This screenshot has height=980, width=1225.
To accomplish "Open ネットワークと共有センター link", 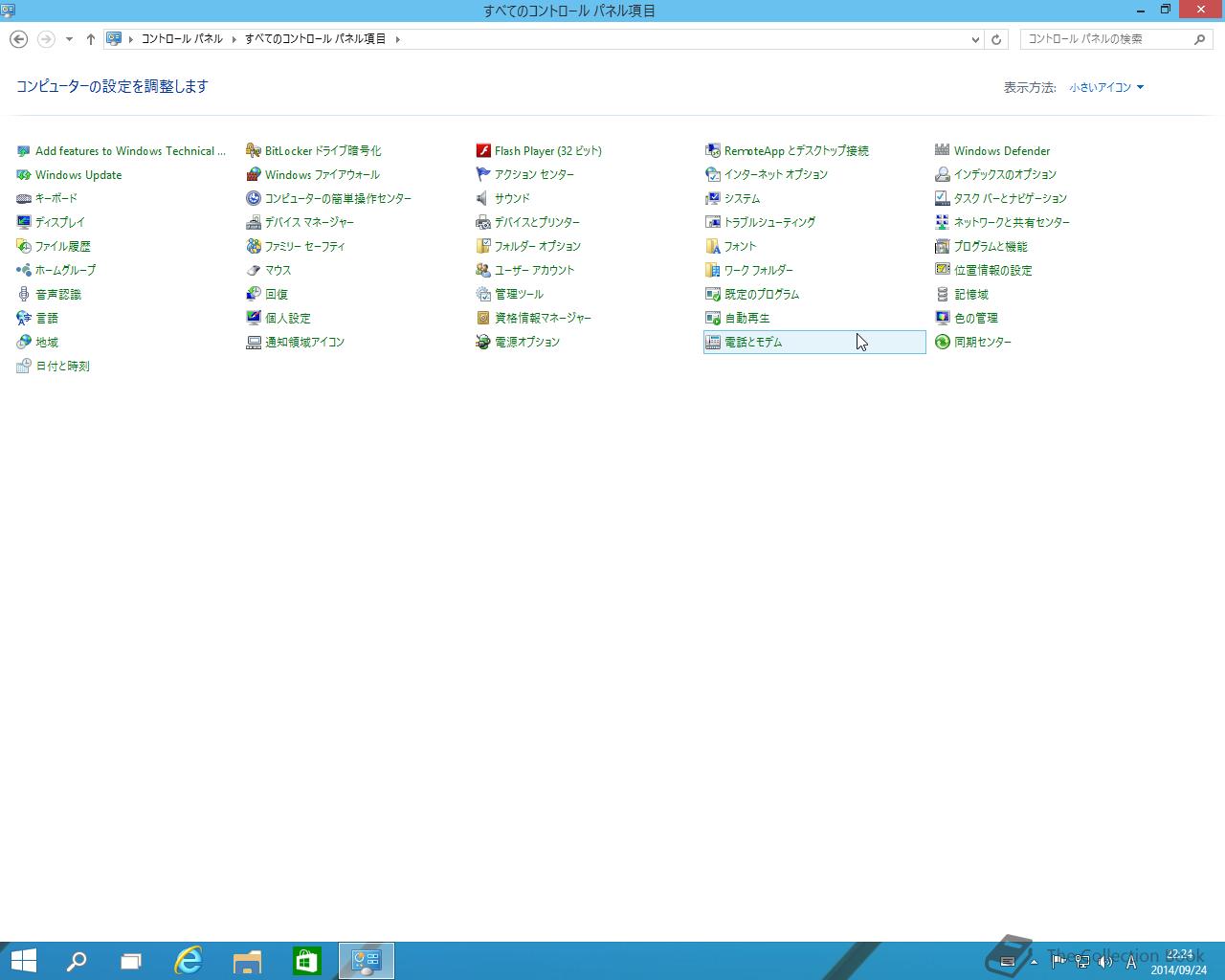I will tap(1012, 222).
